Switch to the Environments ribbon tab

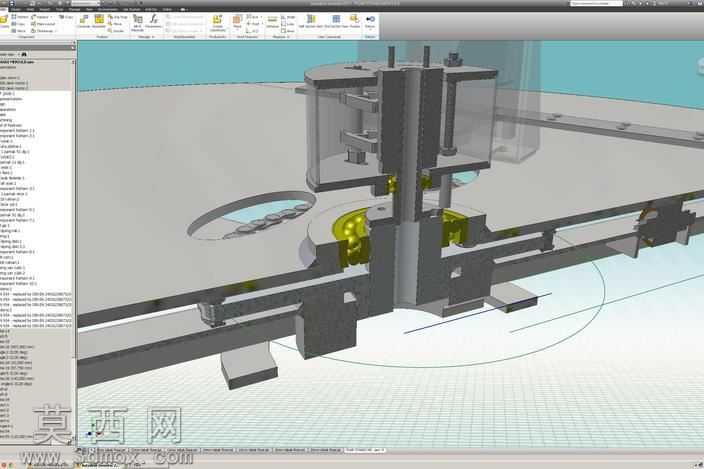[x=107, y=9]
